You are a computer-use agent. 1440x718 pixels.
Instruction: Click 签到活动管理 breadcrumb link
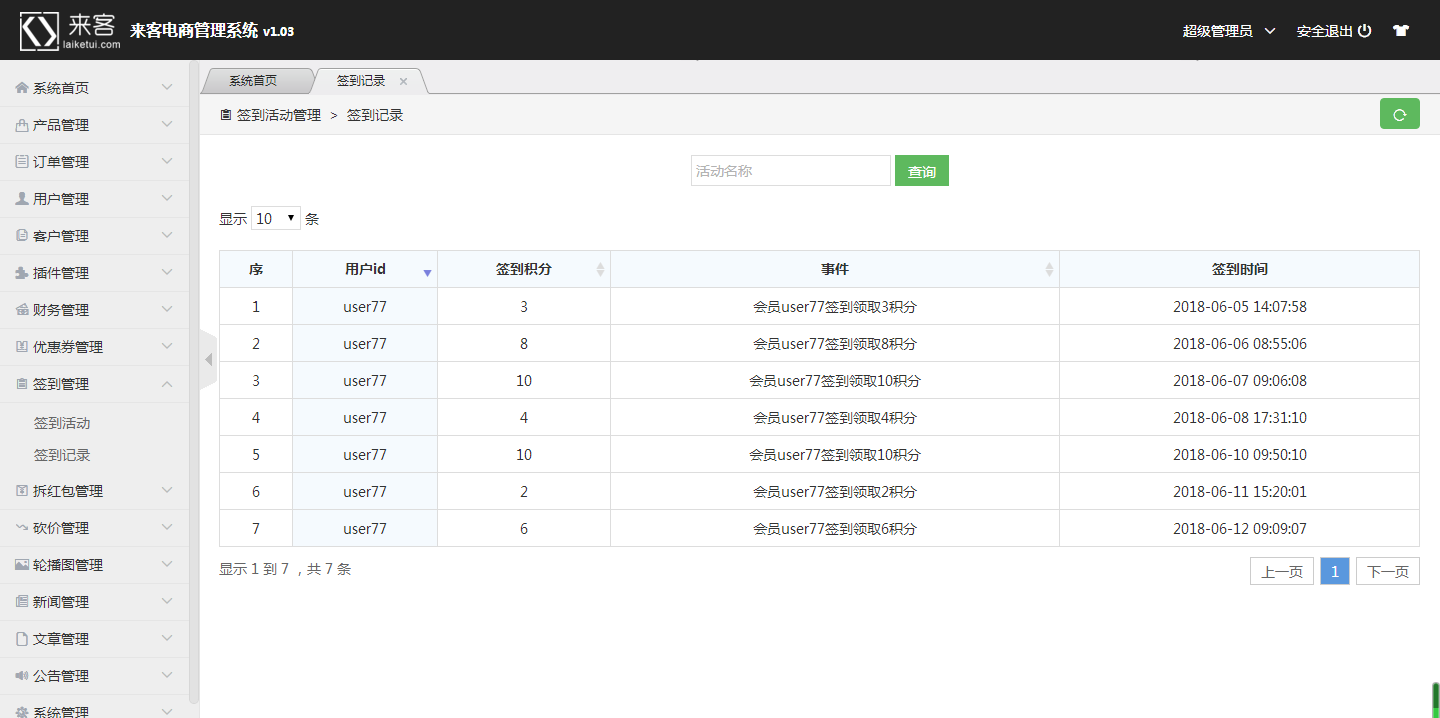pyautogui.click(x=279, y=115)
